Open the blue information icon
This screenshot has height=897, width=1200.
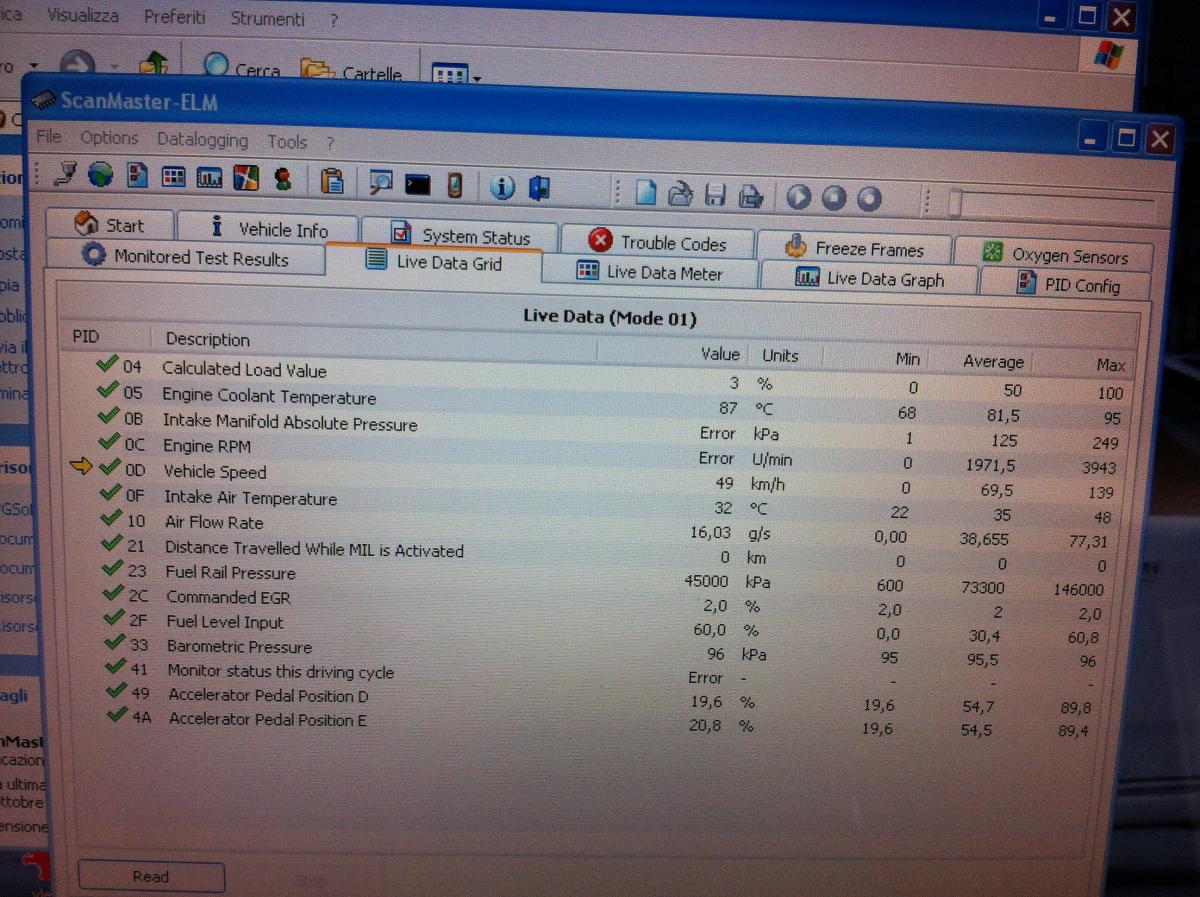pyautogui.click(x=502, y=187)
